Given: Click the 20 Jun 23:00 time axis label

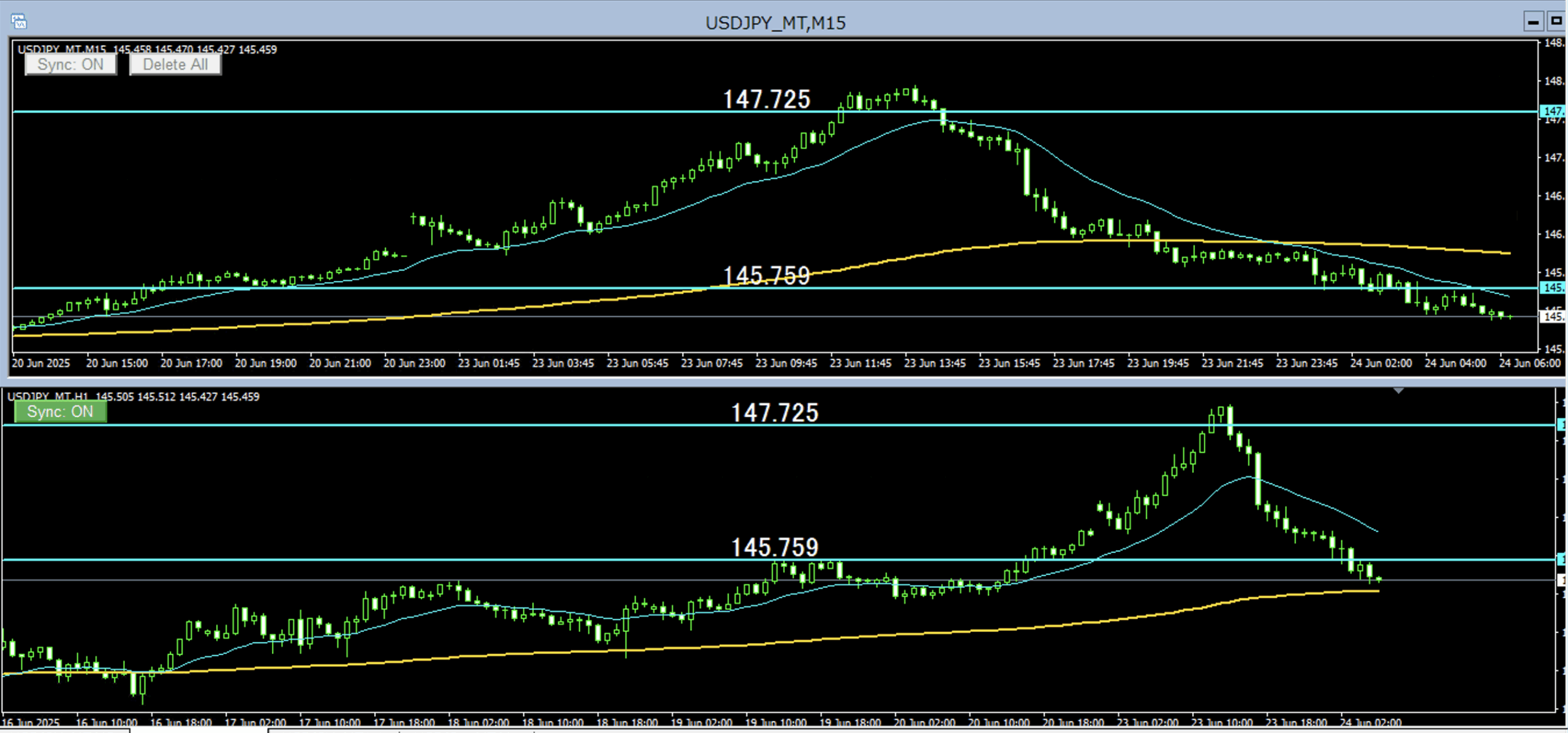Looking at the screenshot, I should tap(414, 363).
